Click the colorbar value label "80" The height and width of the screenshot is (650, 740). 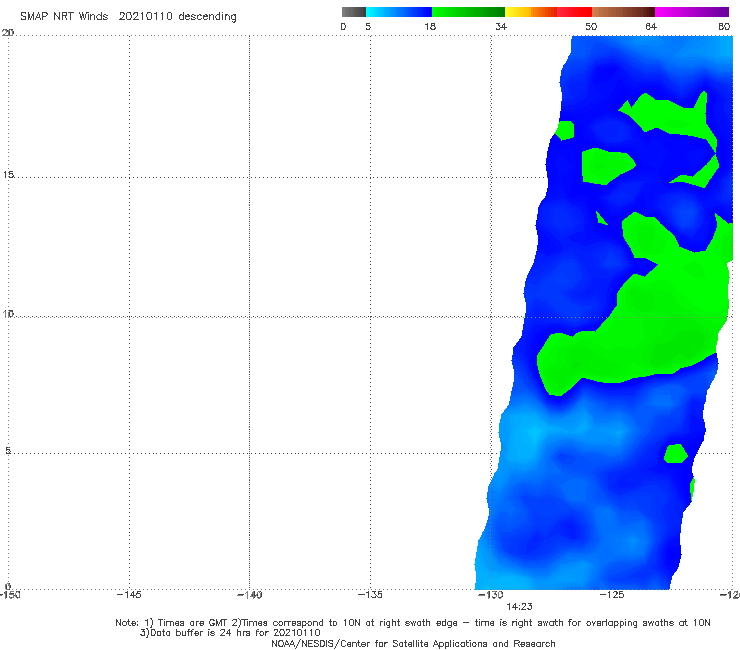click(x=724, y=27)
